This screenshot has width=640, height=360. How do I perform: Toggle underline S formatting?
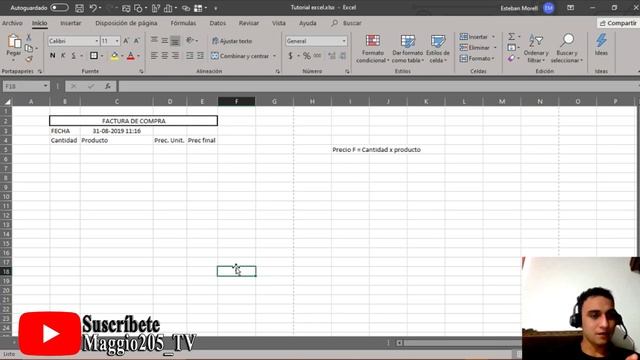coord(73,56)
